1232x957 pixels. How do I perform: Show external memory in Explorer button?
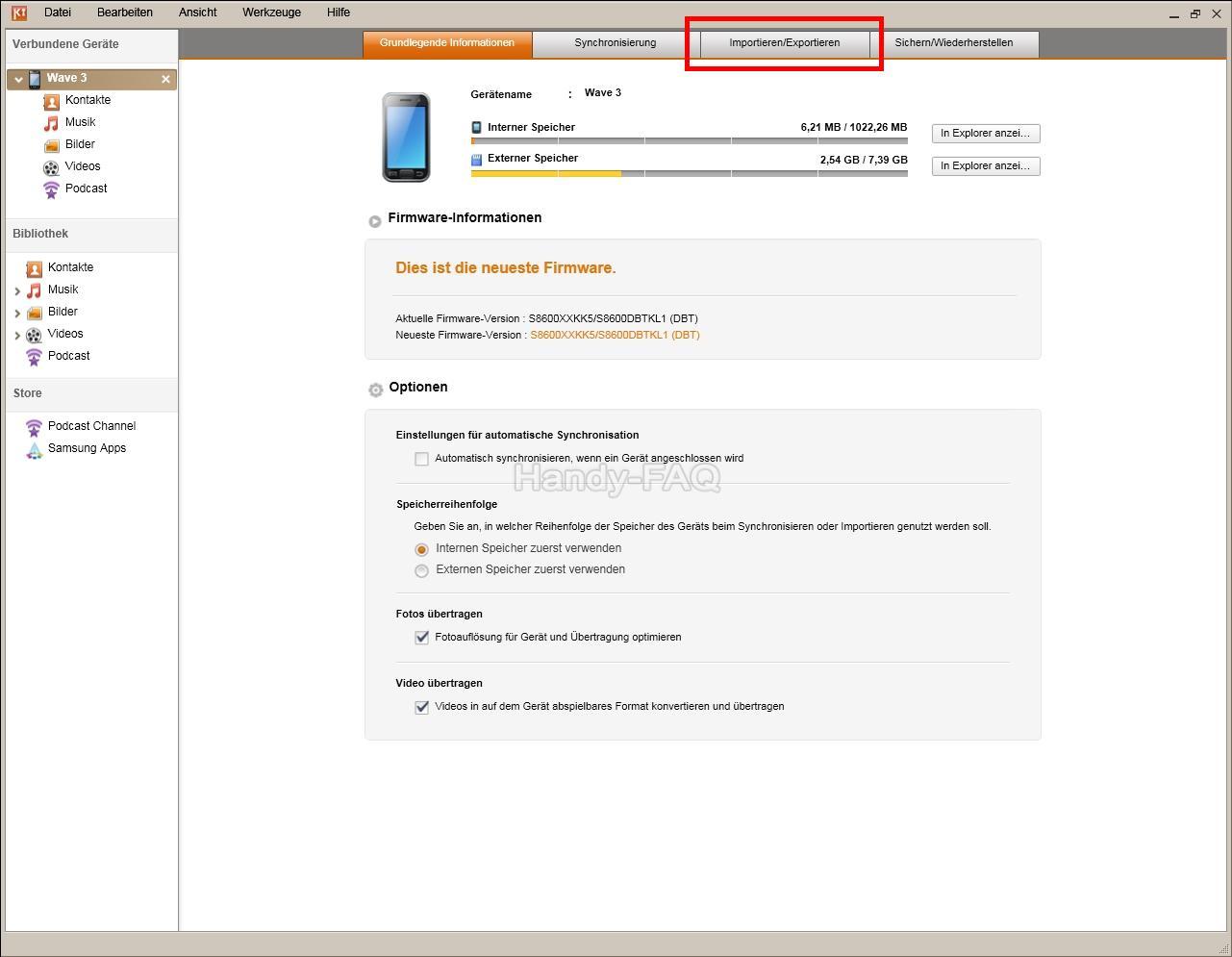[986, 166]
